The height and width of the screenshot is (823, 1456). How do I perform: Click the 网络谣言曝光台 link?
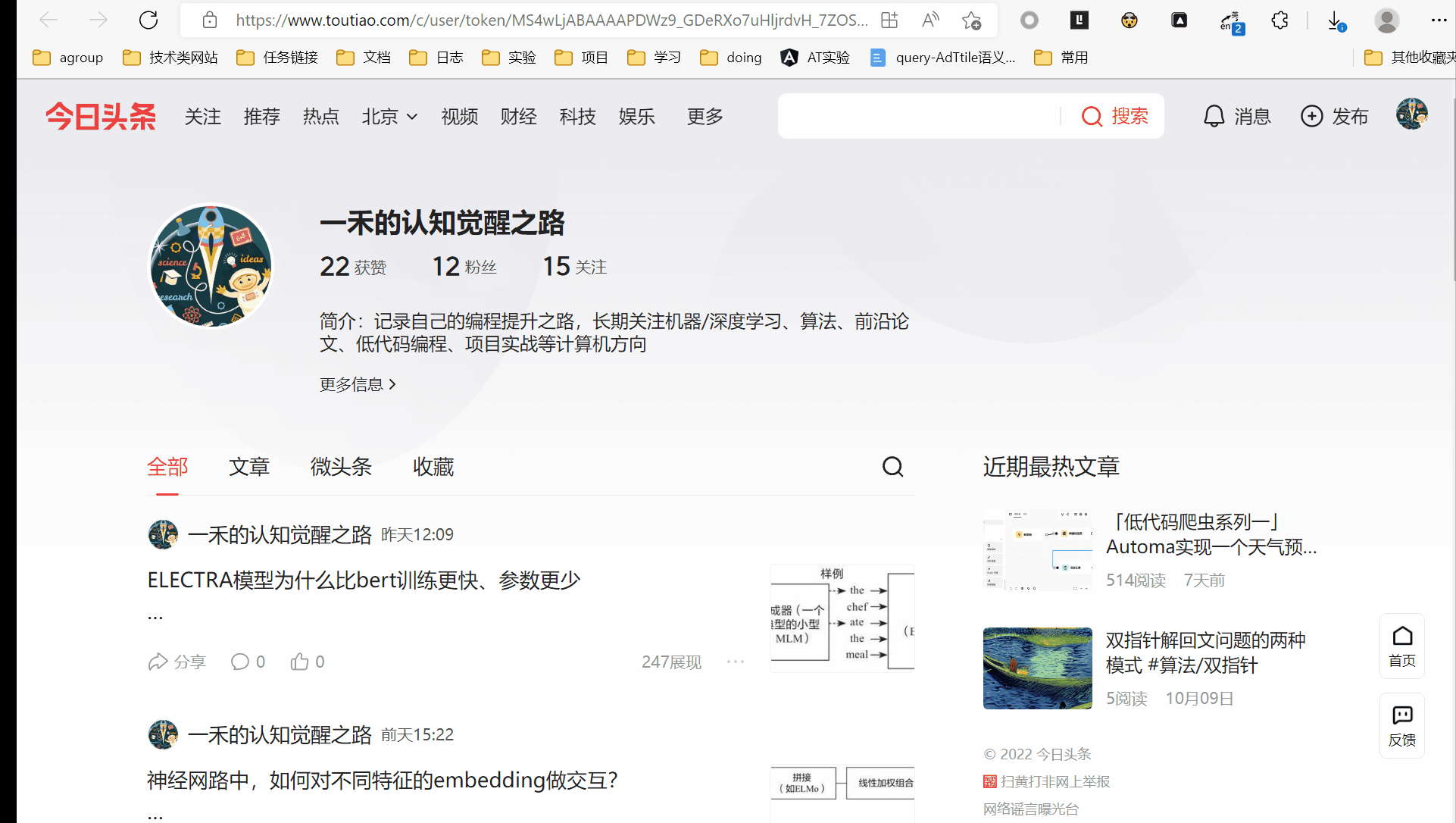1031,809
